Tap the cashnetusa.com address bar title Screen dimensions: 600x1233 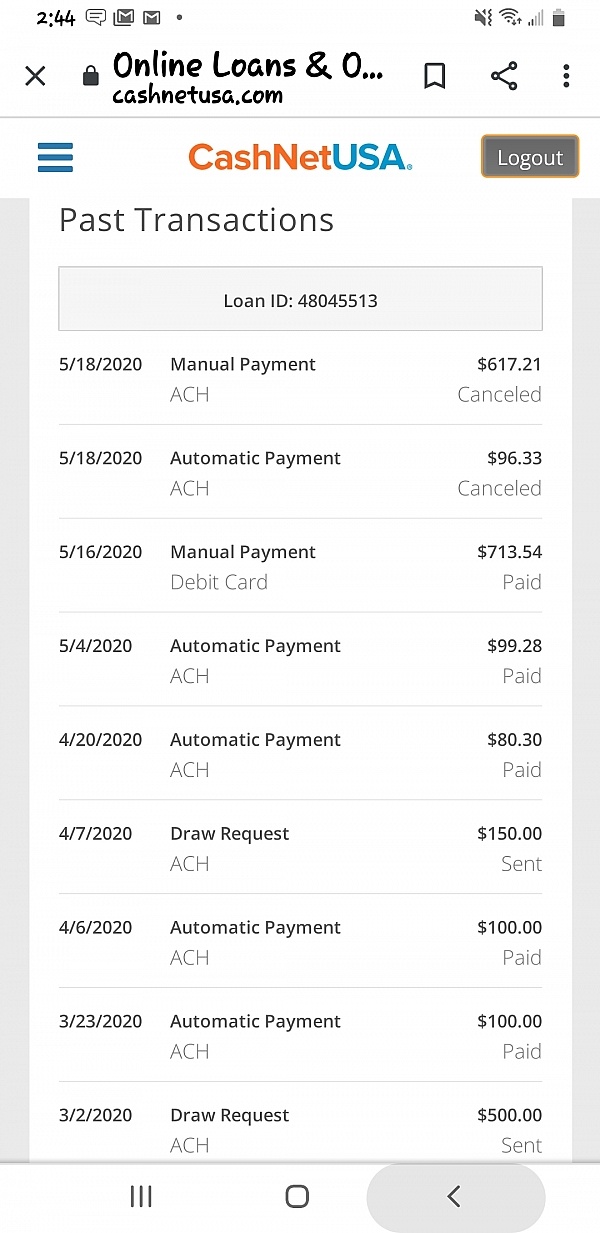pos(247,78)
